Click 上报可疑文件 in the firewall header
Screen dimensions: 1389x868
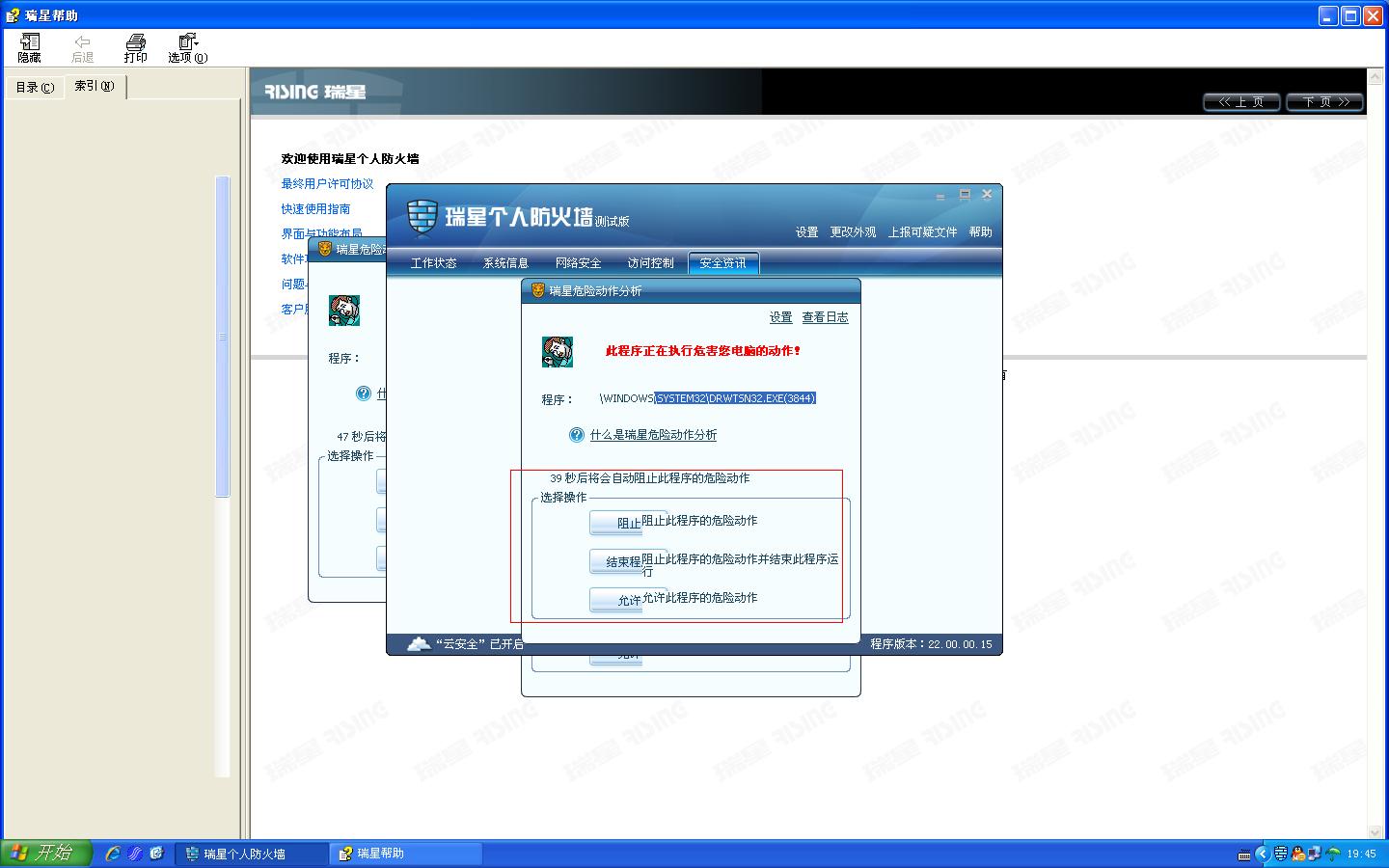pos(923,232)
